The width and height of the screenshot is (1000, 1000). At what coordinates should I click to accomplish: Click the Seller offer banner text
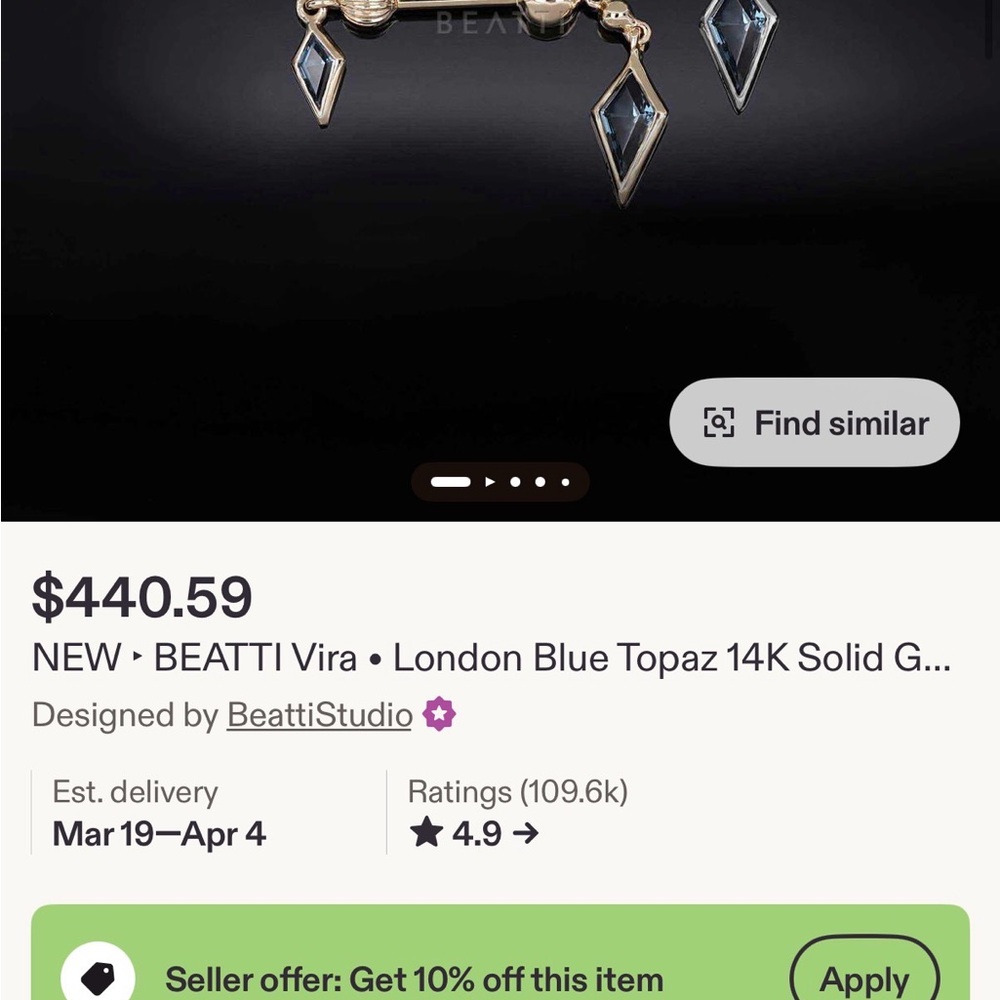pyautogui.click(x=415, y=979)
